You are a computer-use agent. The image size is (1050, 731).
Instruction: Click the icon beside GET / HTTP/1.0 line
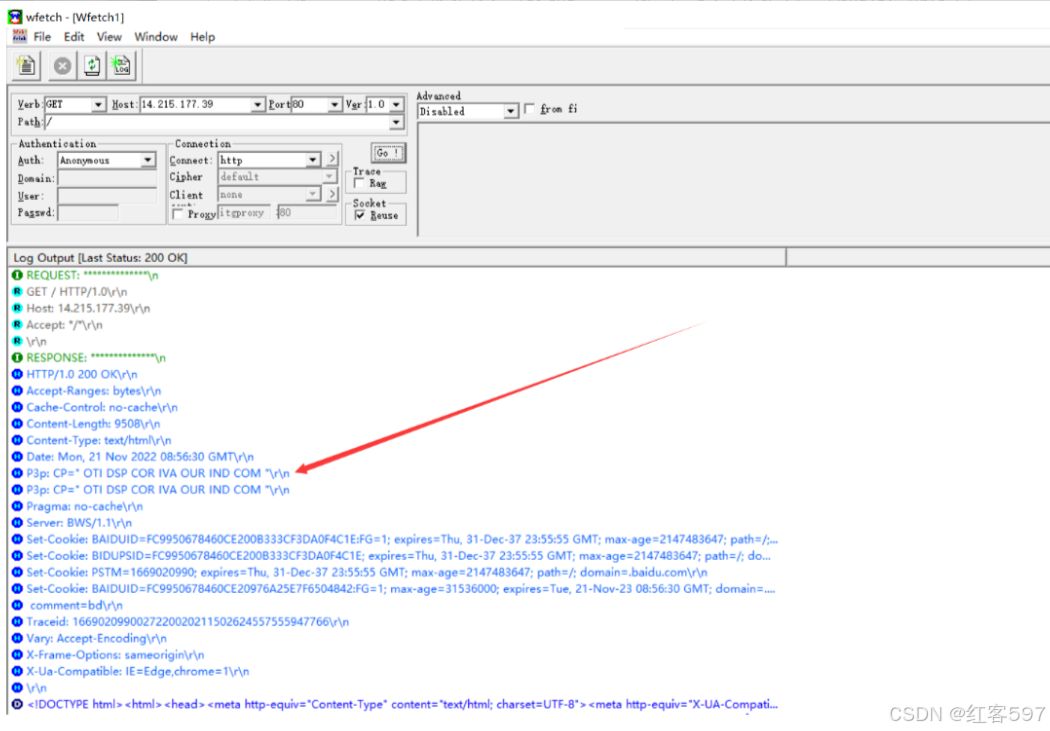[17, 292]
